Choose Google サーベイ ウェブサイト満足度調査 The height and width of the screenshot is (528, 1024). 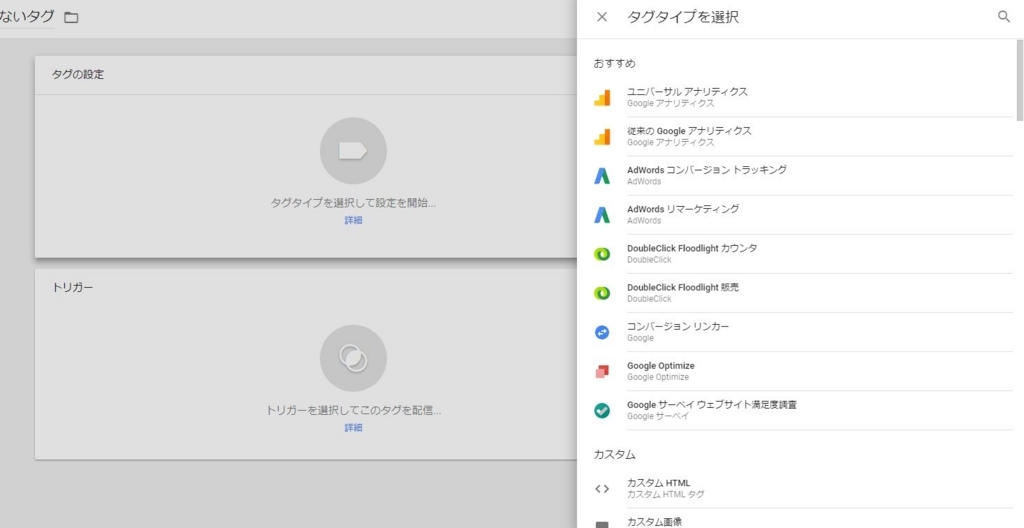(801, 410)
